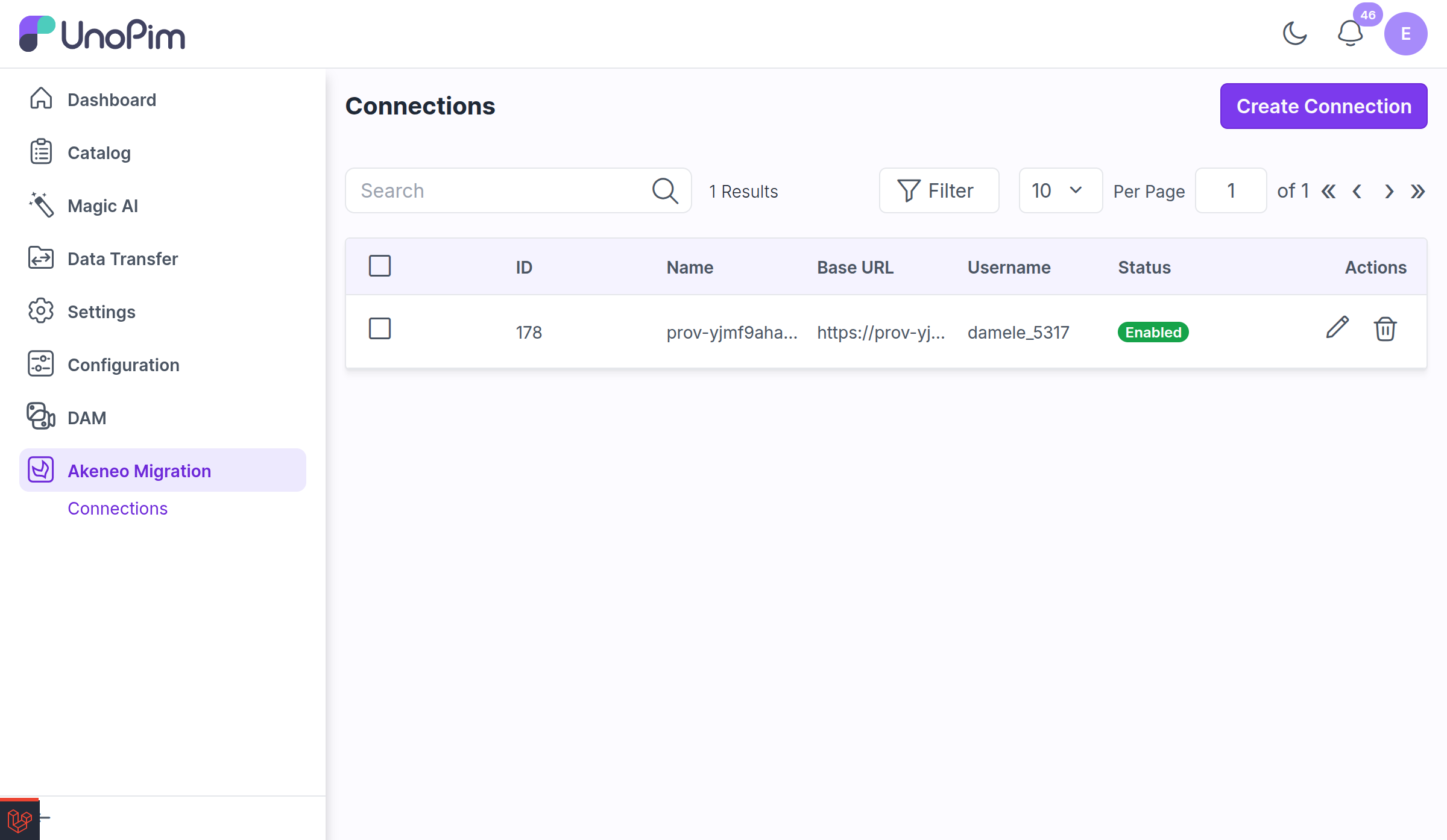Click the Settings gear icon

(x=41, y=310)
